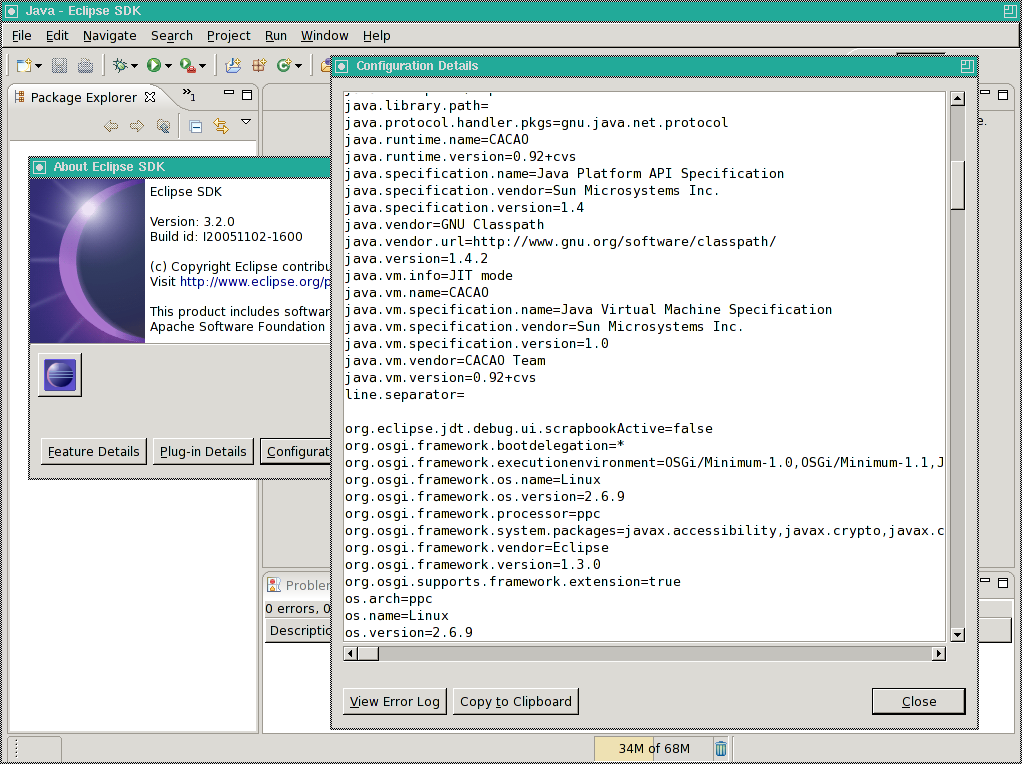The height and width of the screenshot is (764, 1022).
Task: Click the heap status memory bar
Action: [653, 748]
